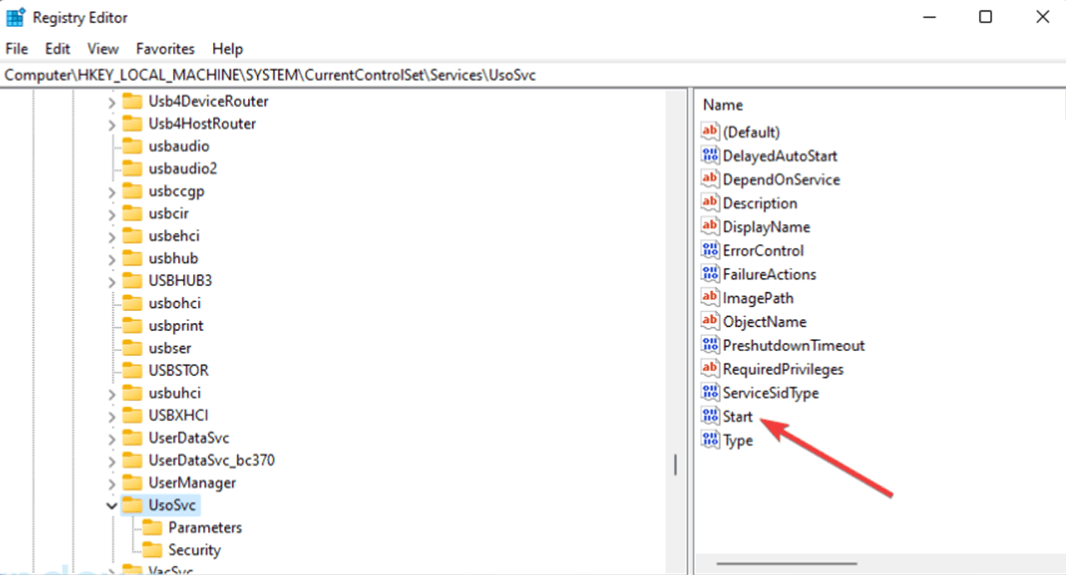This screenshot has width=1066, height=575.
Task: Click the UsoSvc open folder icon
Action: tap(132, 505)
